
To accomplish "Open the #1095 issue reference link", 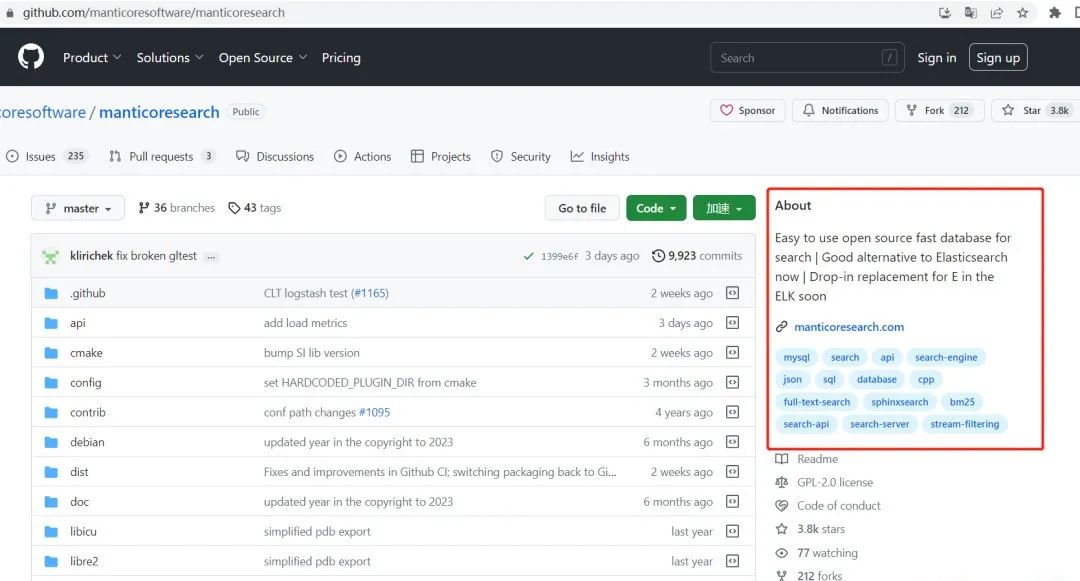I will 374,412.
